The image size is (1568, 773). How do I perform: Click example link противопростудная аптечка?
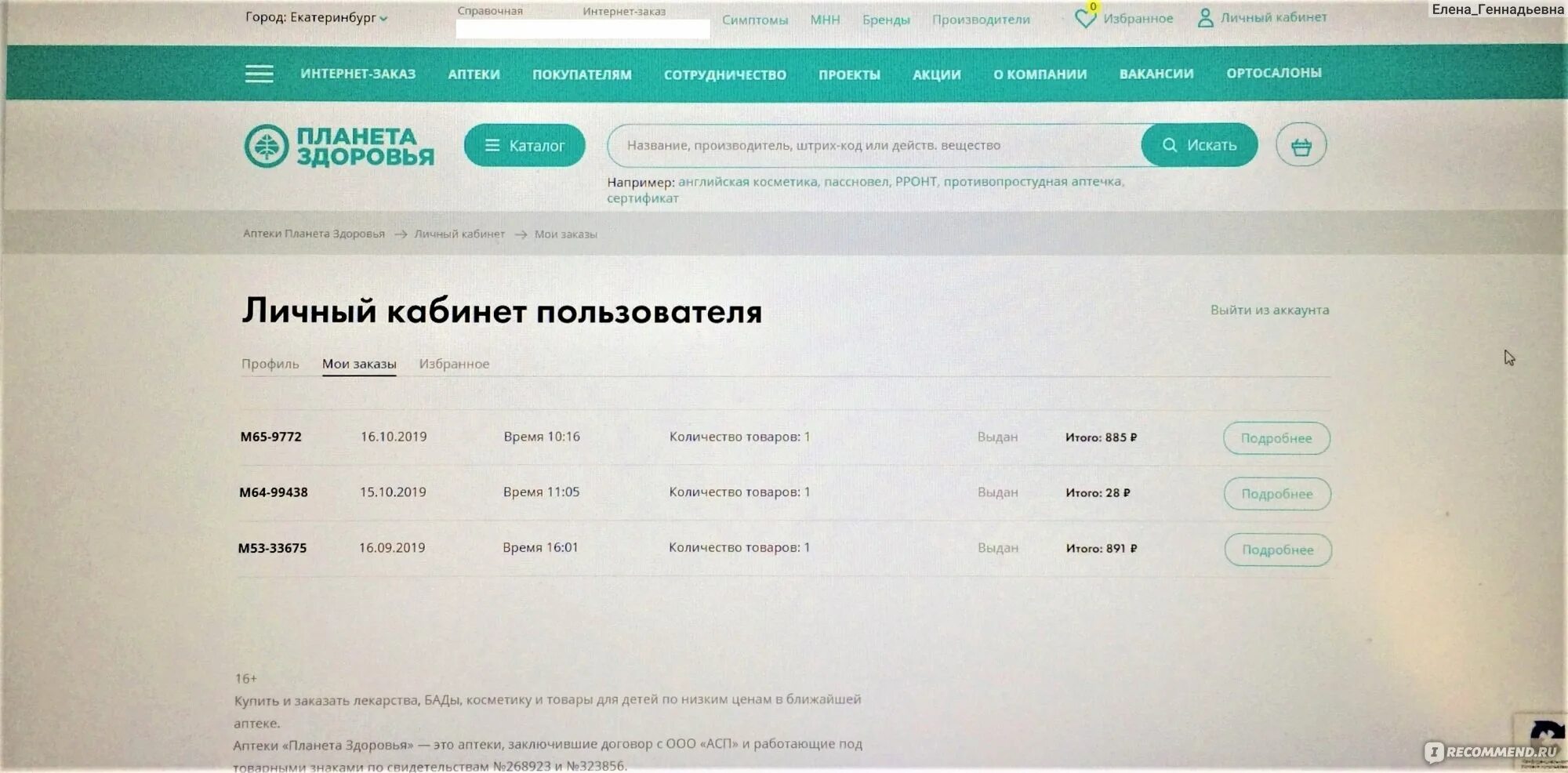coord(1033,182)
